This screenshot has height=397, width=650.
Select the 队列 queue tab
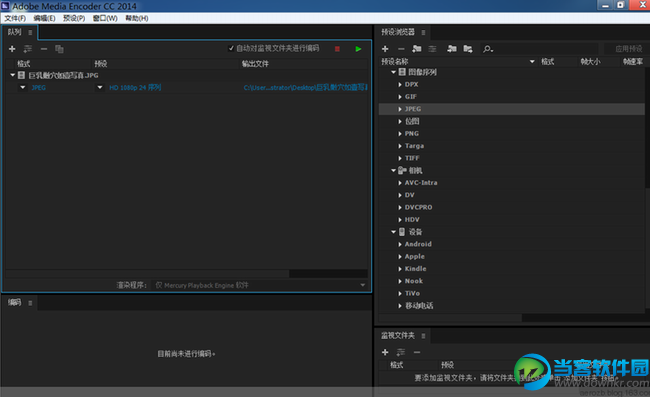tap(15, 32)
